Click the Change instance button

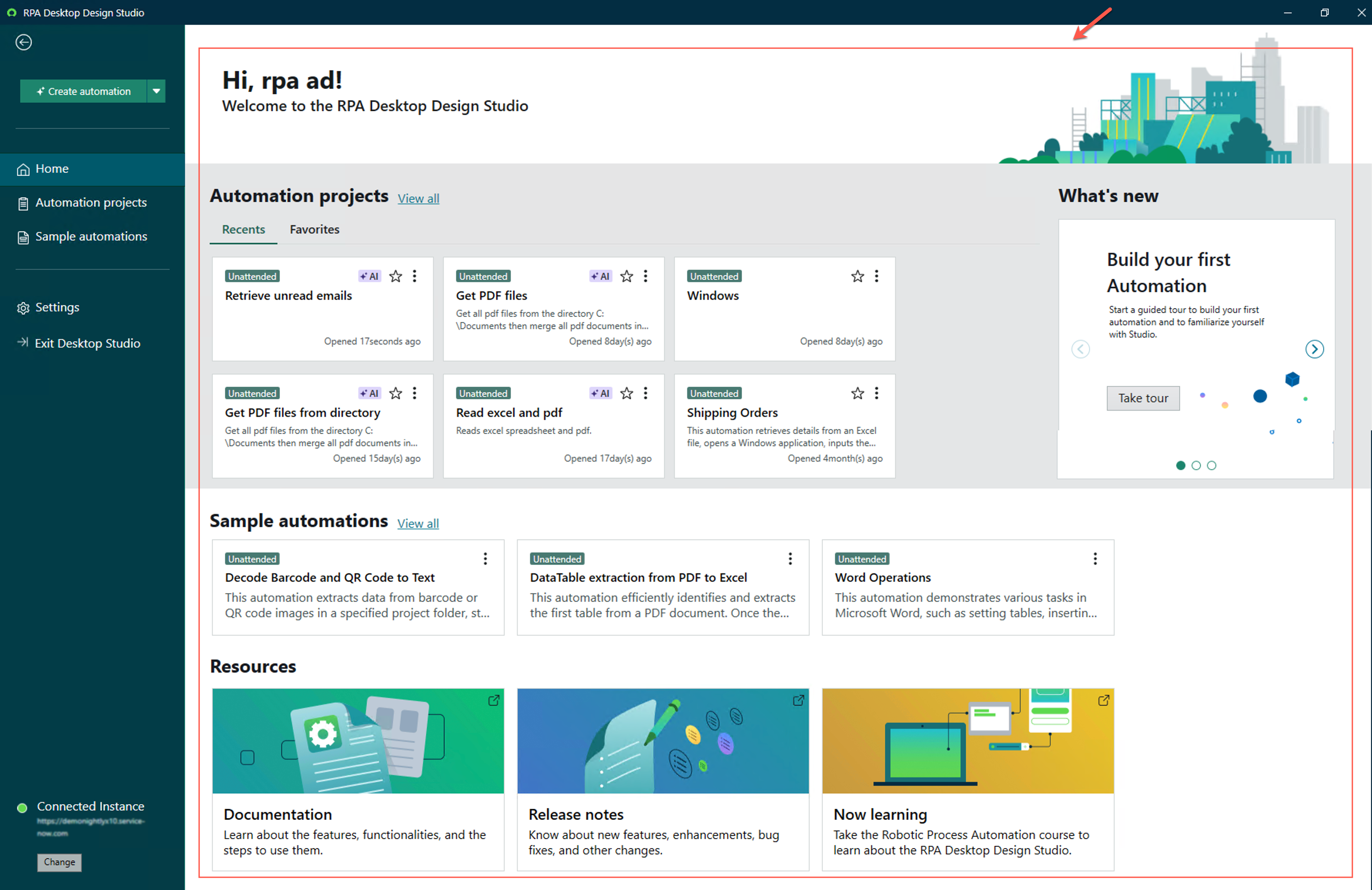pyautogui.click(x=59, y=862)
